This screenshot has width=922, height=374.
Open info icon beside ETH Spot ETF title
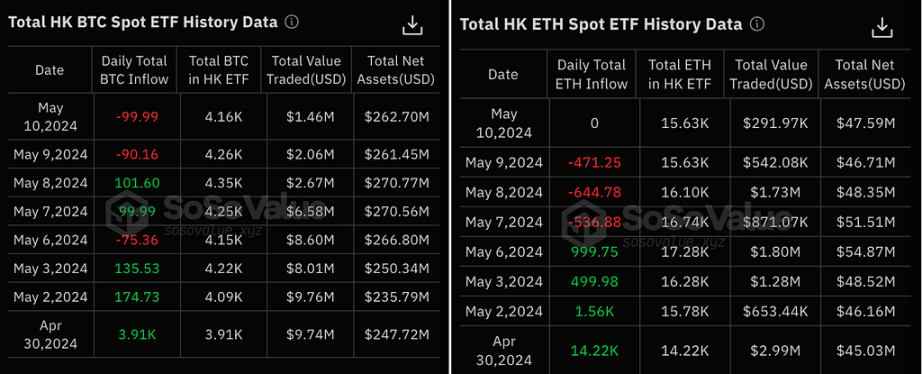click(x=757, y=24)
